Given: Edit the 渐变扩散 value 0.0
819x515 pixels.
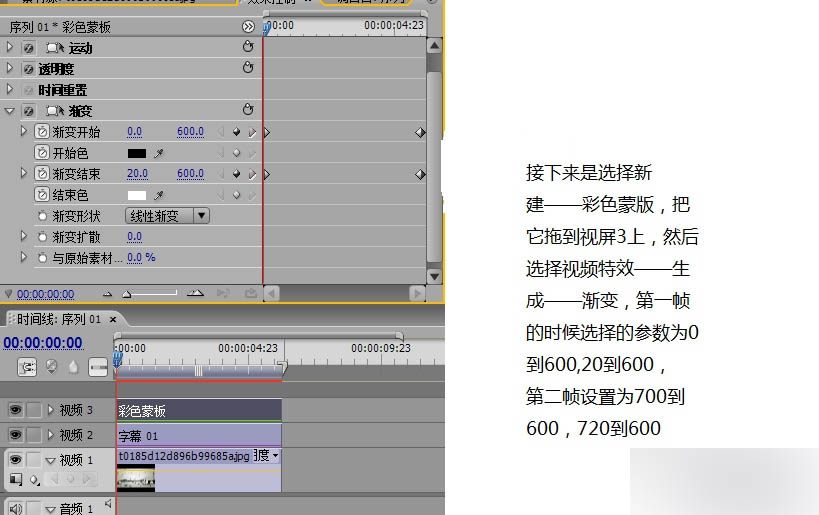Looking at the screenshot, I should (134, 237).
